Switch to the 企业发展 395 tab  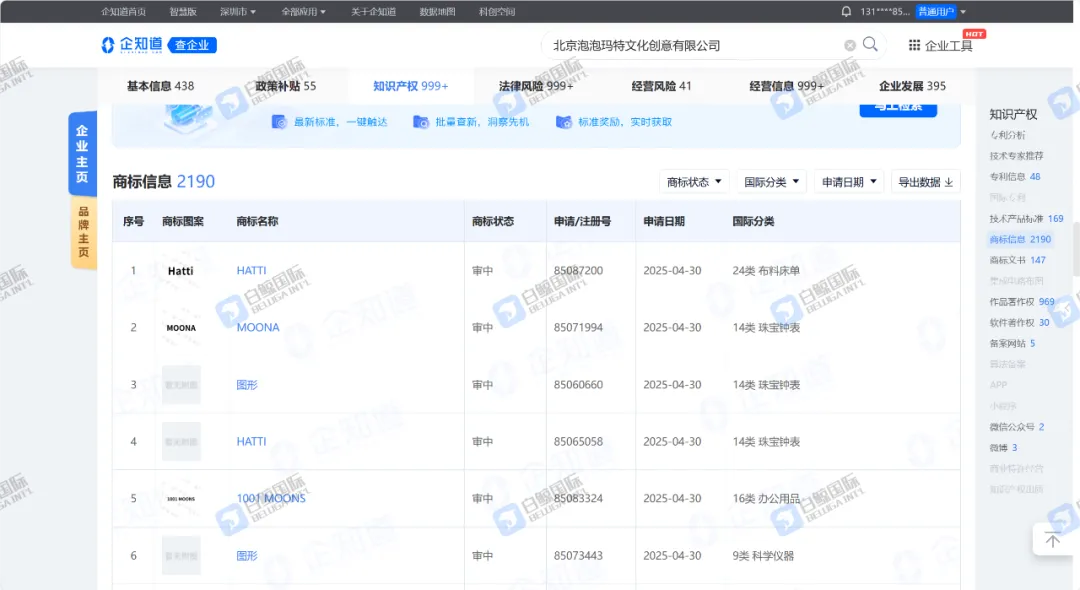[x=912, y=86]
